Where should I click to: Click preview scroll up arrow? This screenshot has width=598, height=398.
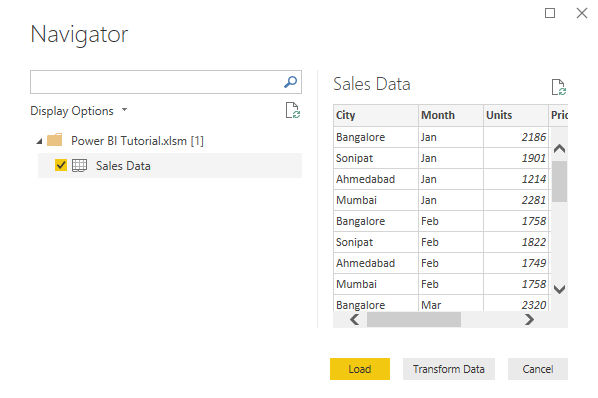click(559, 149)
